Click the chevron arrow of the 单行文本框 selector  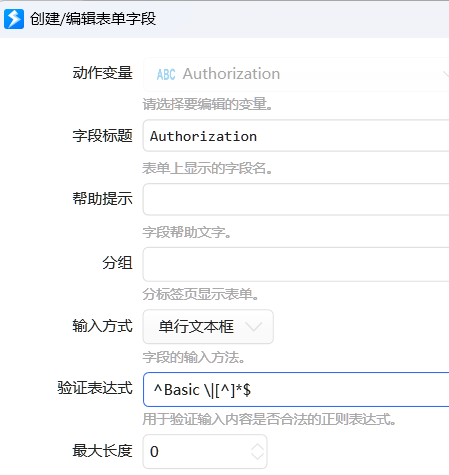tap(254, 327)
